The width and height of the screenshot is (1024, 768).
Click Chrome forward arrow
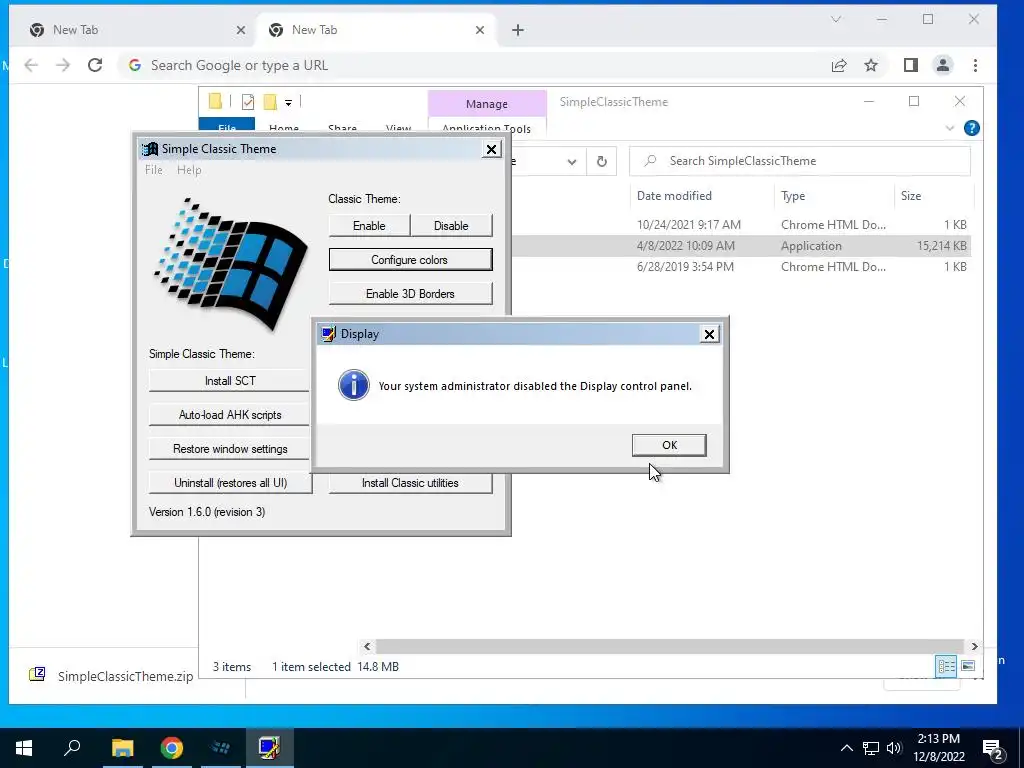tap(63, 65)
